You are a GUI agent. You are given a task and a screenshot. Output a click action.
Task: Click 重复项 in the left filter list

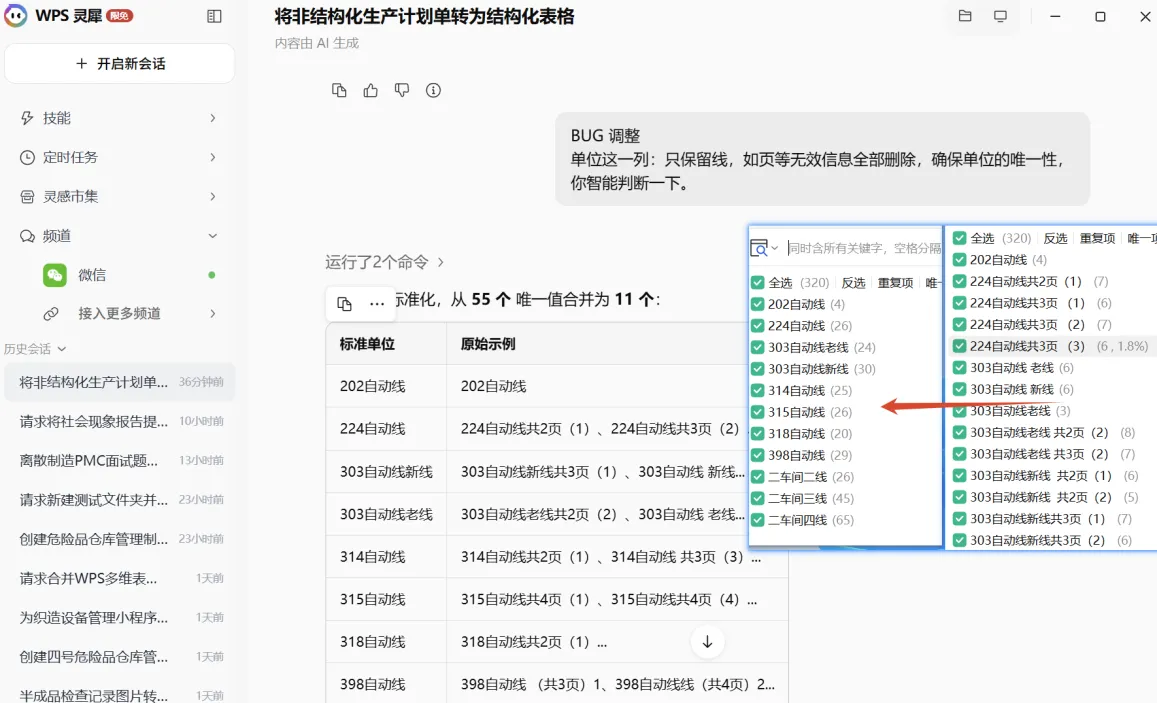tap(895, 283)
